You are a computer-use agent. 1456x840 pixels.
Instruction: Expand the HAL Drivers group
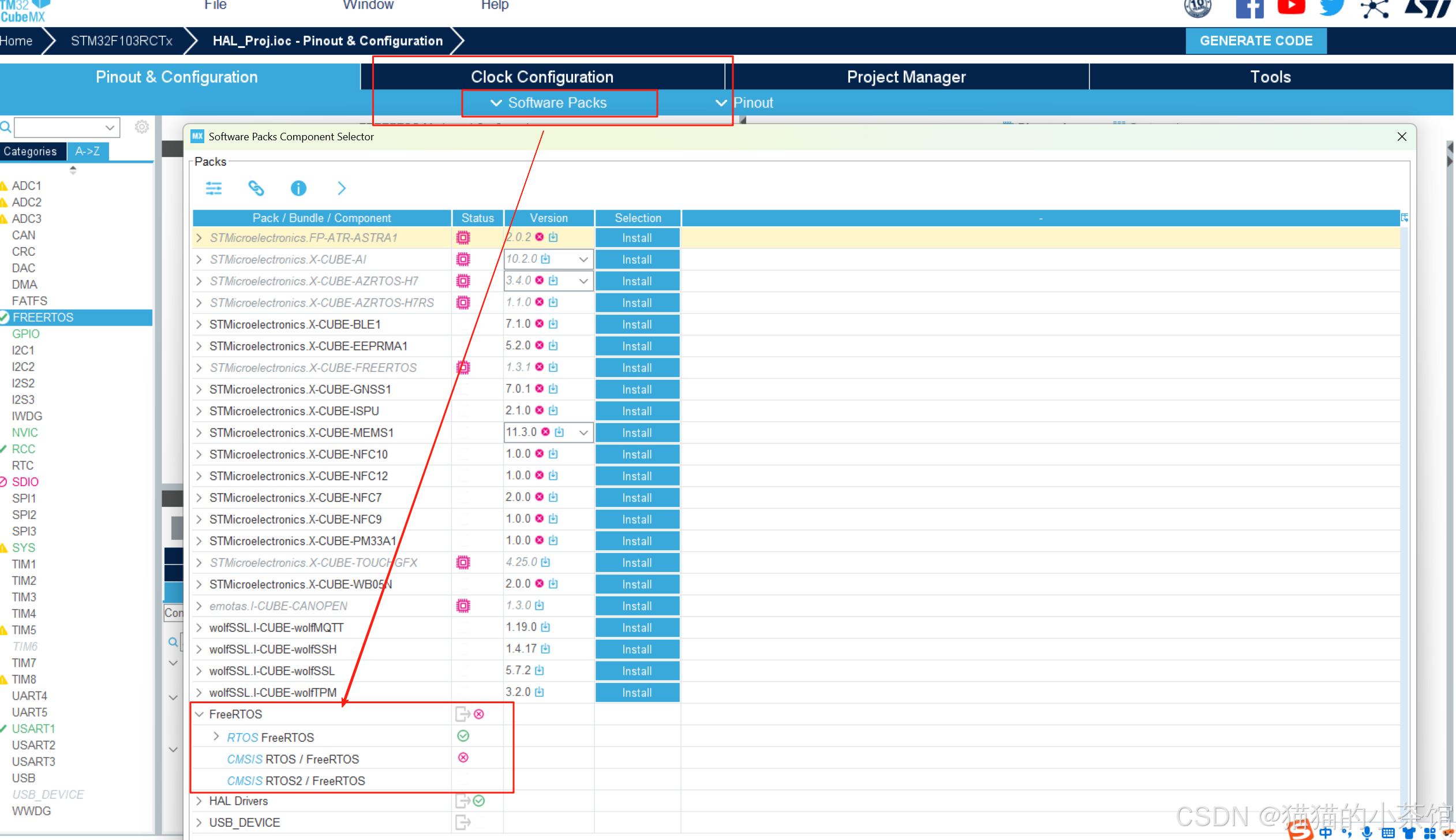click(199, 801)
